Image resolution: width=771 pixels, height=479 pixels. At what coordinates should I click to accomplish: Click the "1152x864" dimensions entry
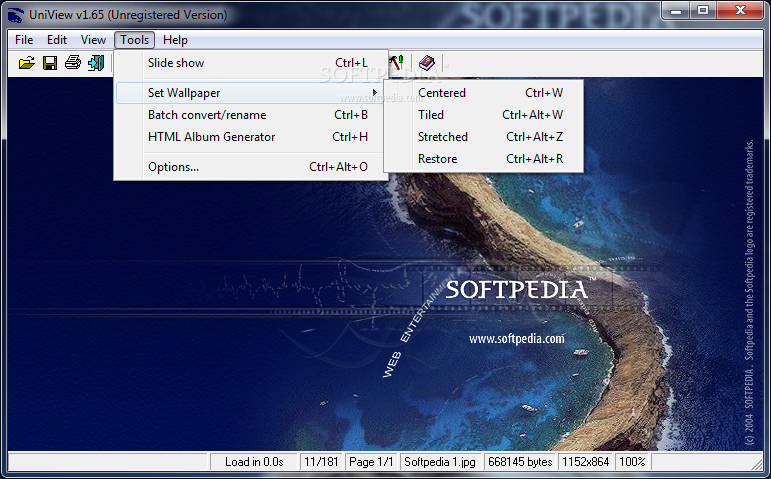586,462
